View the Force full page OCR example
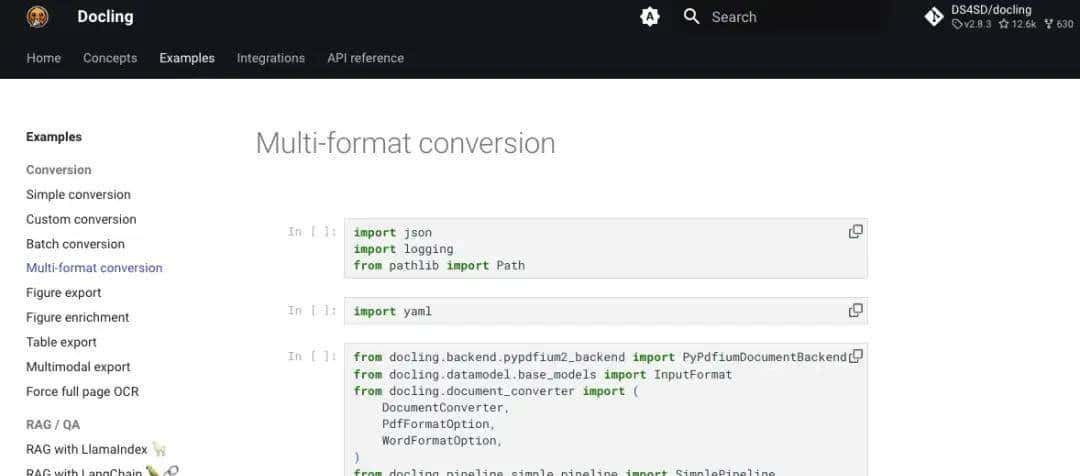The image size is (1080, 476). (82, 392)
